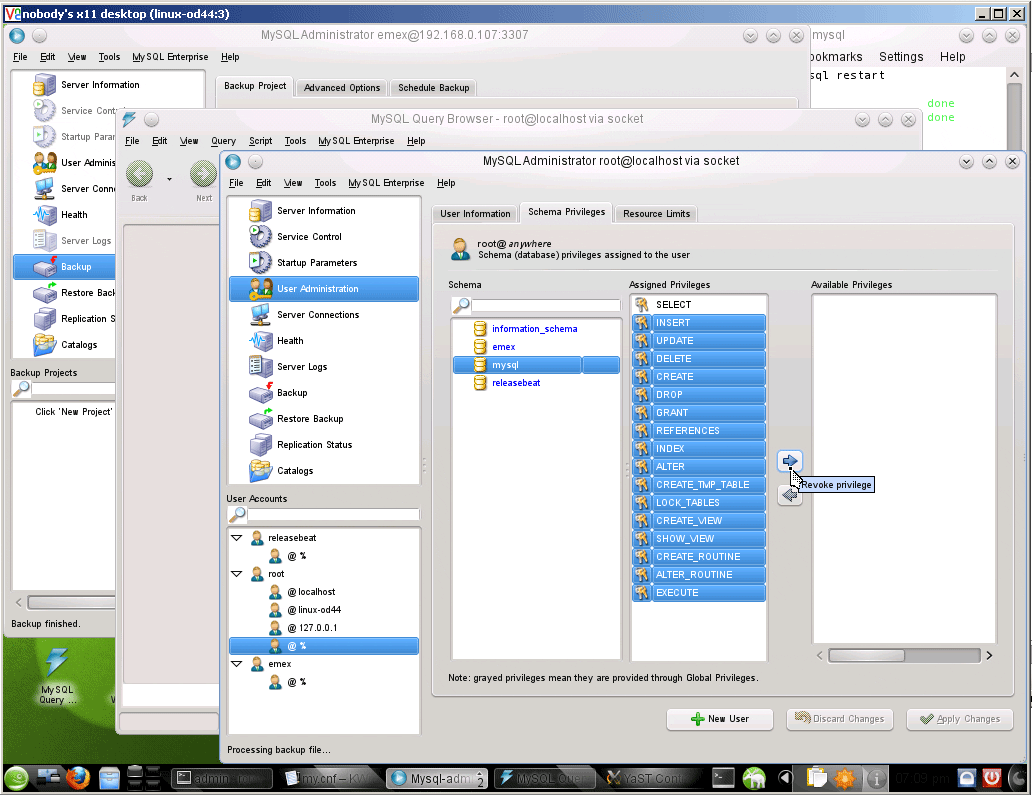The image size is (1032, 795).
Task: Click the Assign privilege left-arrow button
Action: 789,495
